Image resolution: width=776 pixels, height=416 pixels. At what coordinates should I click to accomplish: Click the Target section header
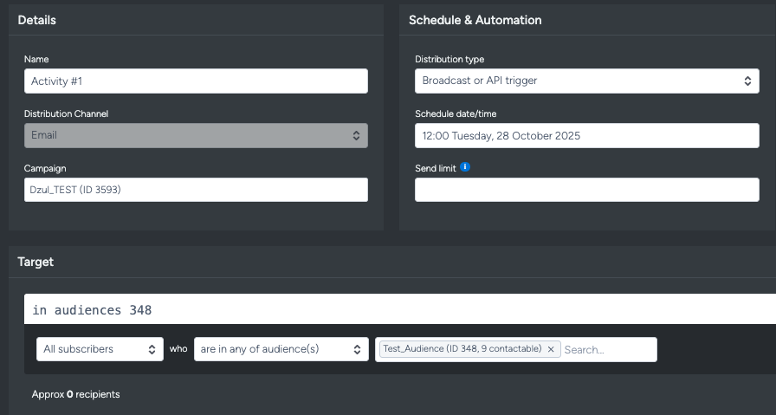[36, 262]
